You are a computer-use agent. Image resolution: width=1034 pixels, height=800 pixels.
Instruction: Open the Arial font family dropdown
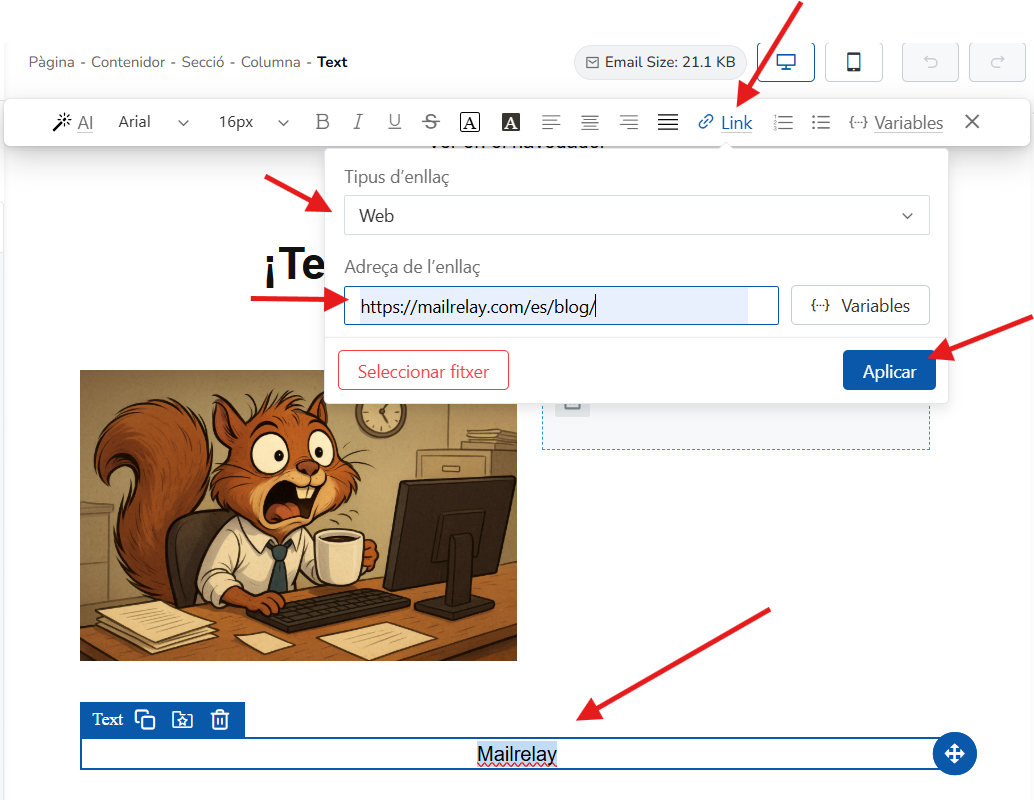[153, 122]
